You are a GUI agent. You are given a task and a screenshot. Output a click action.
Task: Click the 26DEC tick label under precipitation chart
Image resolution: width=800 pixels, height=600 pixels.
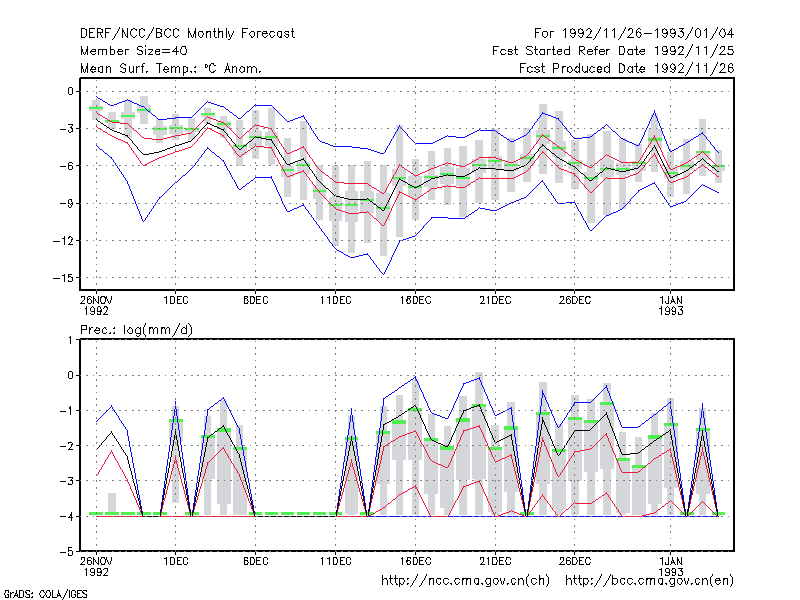coord(574,561)
